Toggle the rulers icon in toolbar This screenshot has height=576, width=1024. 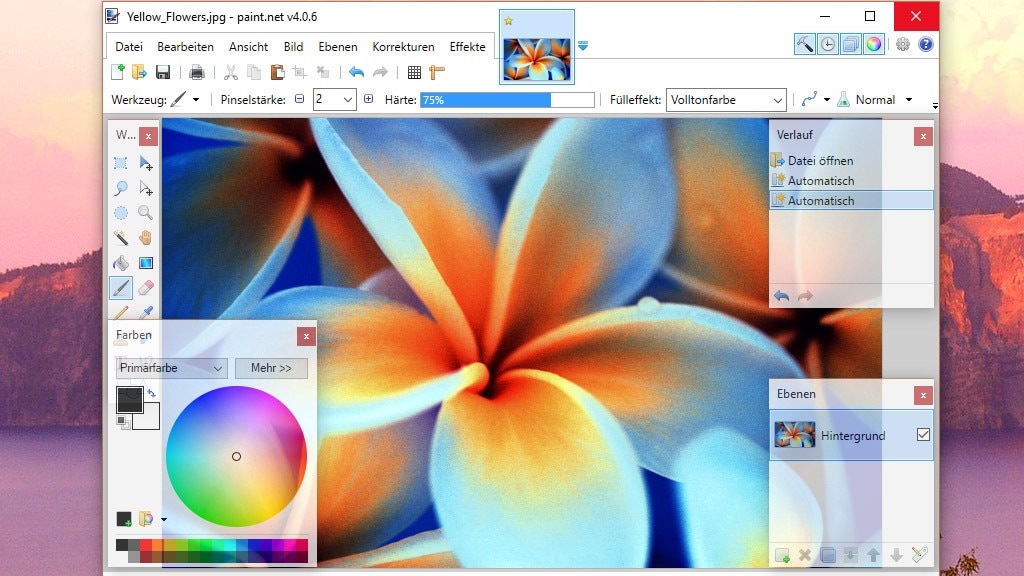[x=437, y=72]
